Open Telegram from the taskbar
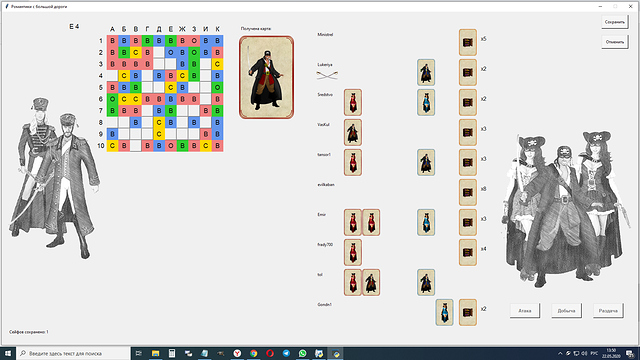The height and width of the screenshot is (360, 640). (286, 353)
